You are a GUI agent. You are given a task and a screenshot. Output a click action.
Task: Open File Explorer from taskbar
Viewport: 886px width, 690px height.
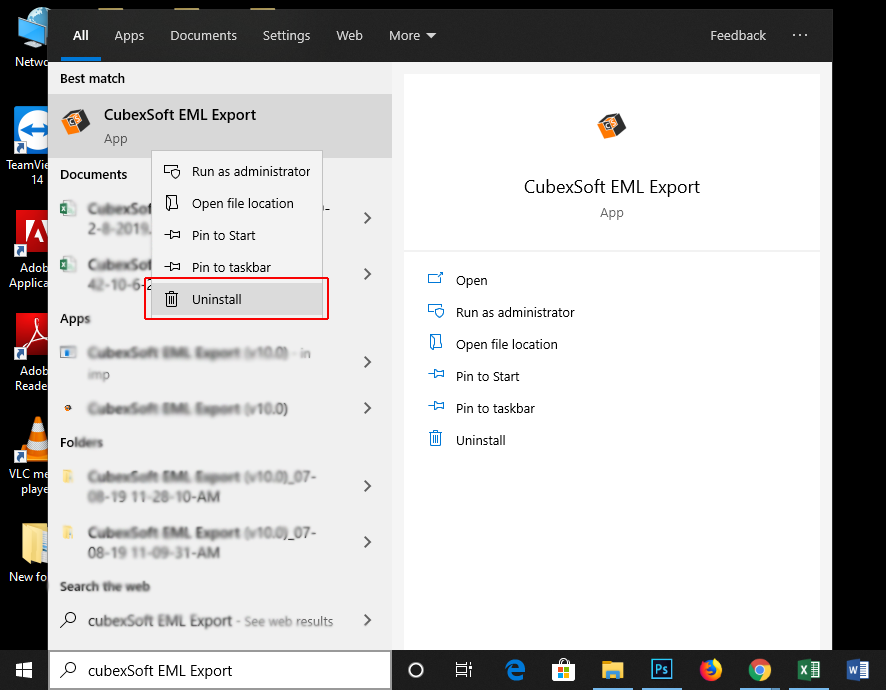[613, 670]
